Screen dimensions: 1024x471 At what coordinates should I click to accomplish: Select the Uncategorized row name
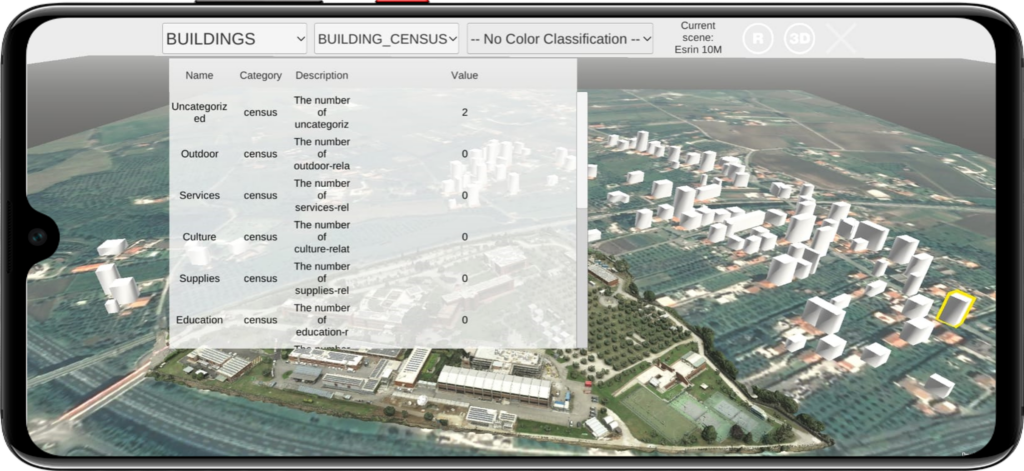coord(199,112)
